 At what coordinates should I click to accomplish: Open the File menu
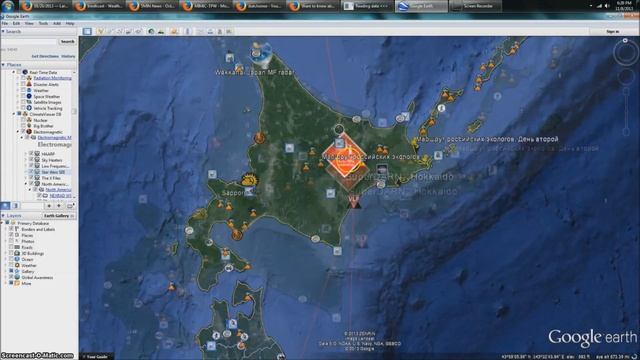click(x=5, y=24)
